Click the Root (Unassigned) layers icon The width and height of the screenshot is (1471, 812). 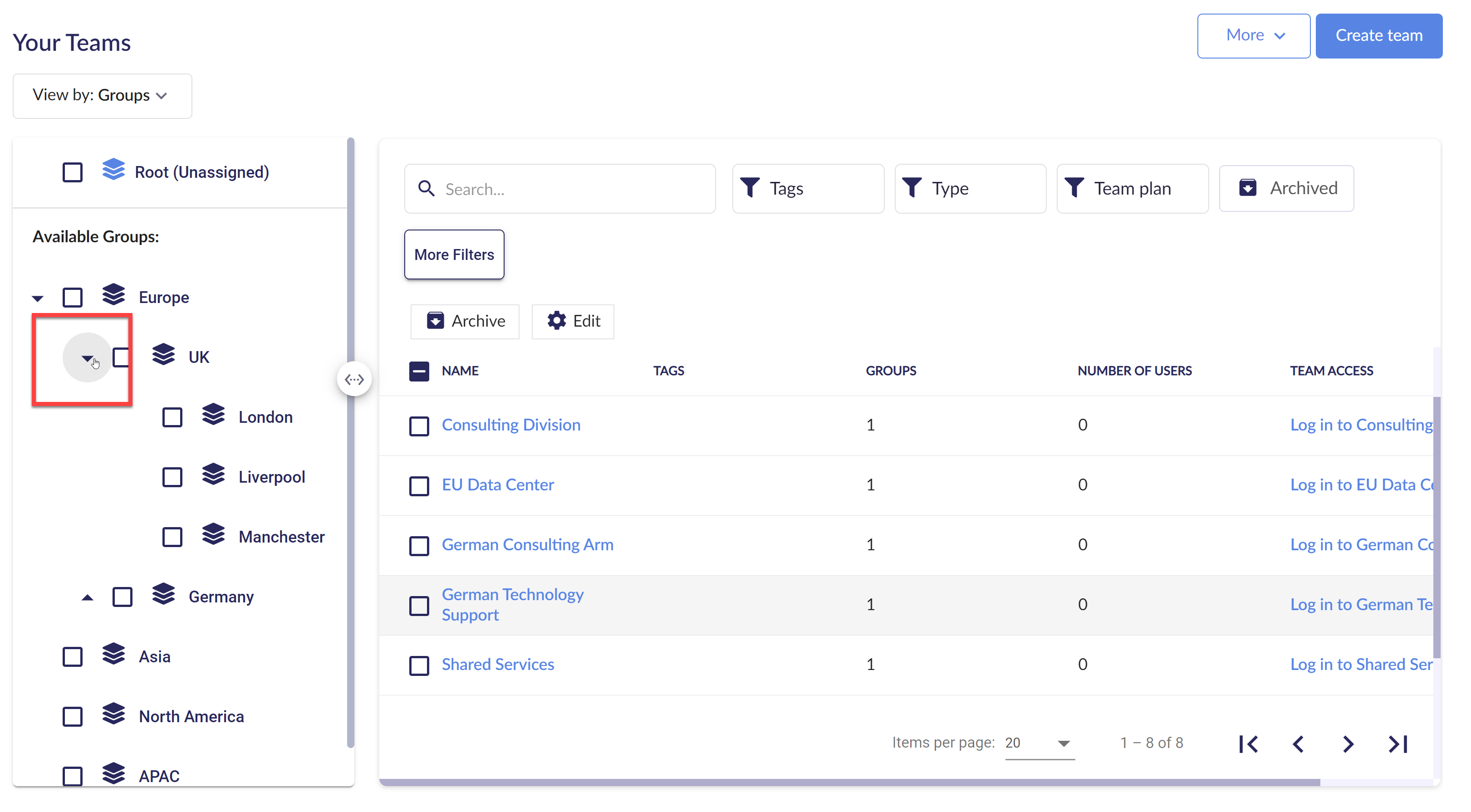[113, 170]
